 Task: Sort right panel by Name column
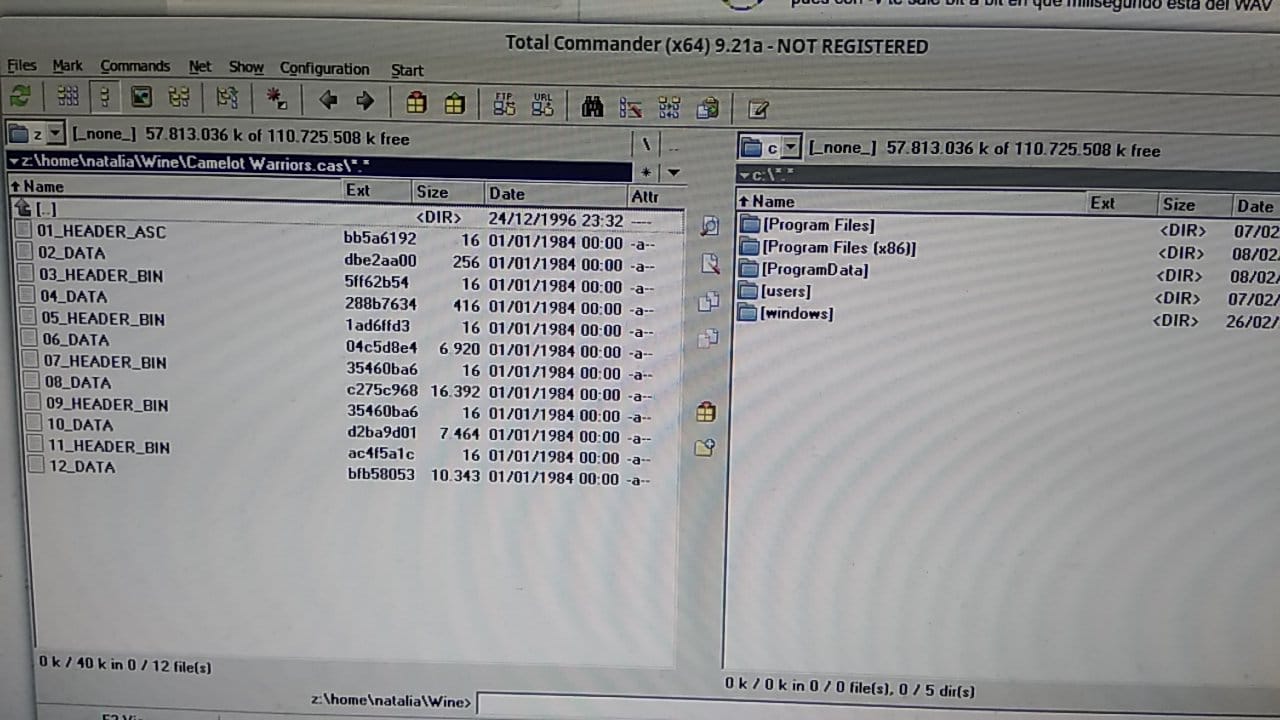pos(911,202)
